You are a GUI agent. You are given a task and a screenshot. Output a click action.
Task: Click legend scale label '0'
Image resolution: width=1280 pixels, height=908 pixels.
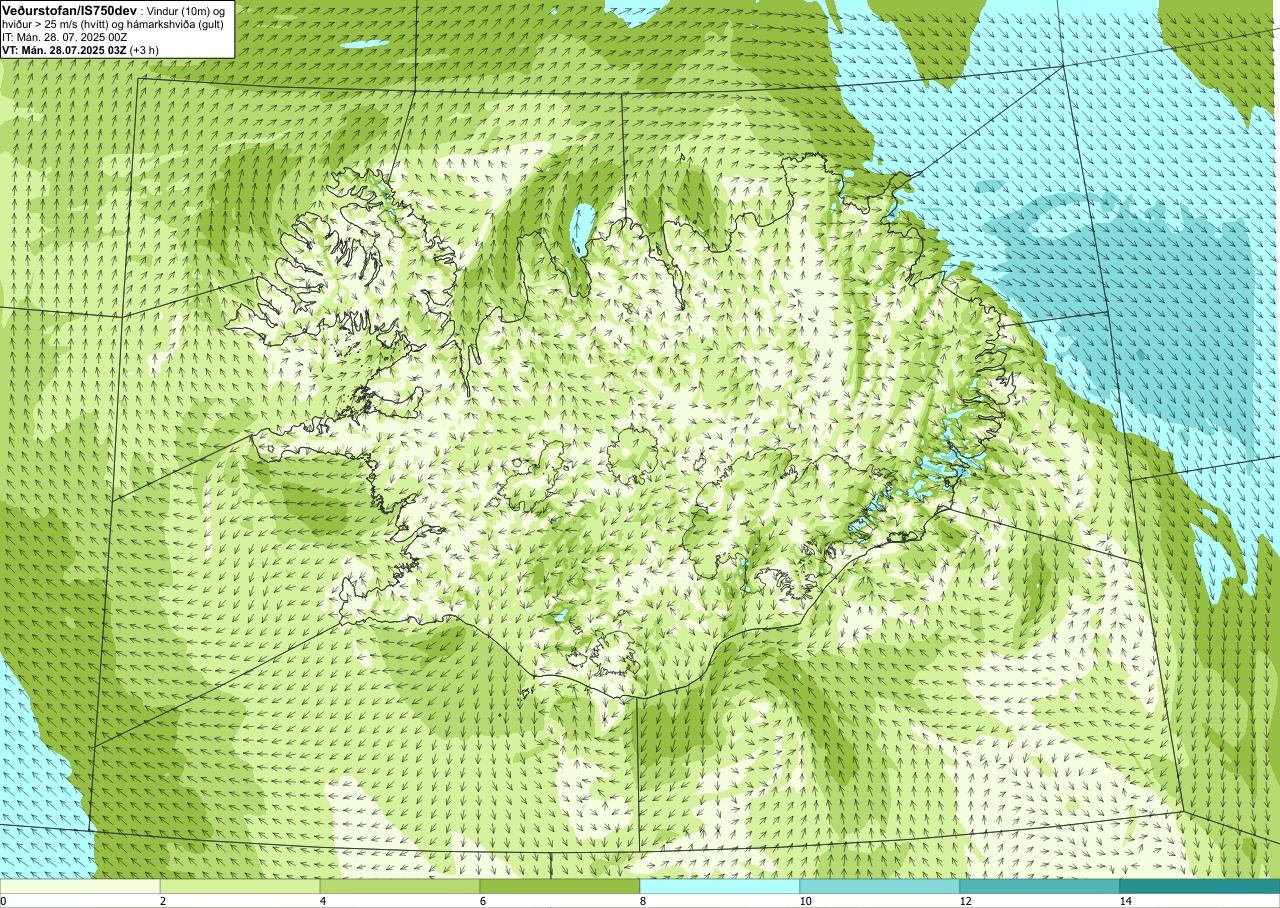tap(3, 901)
